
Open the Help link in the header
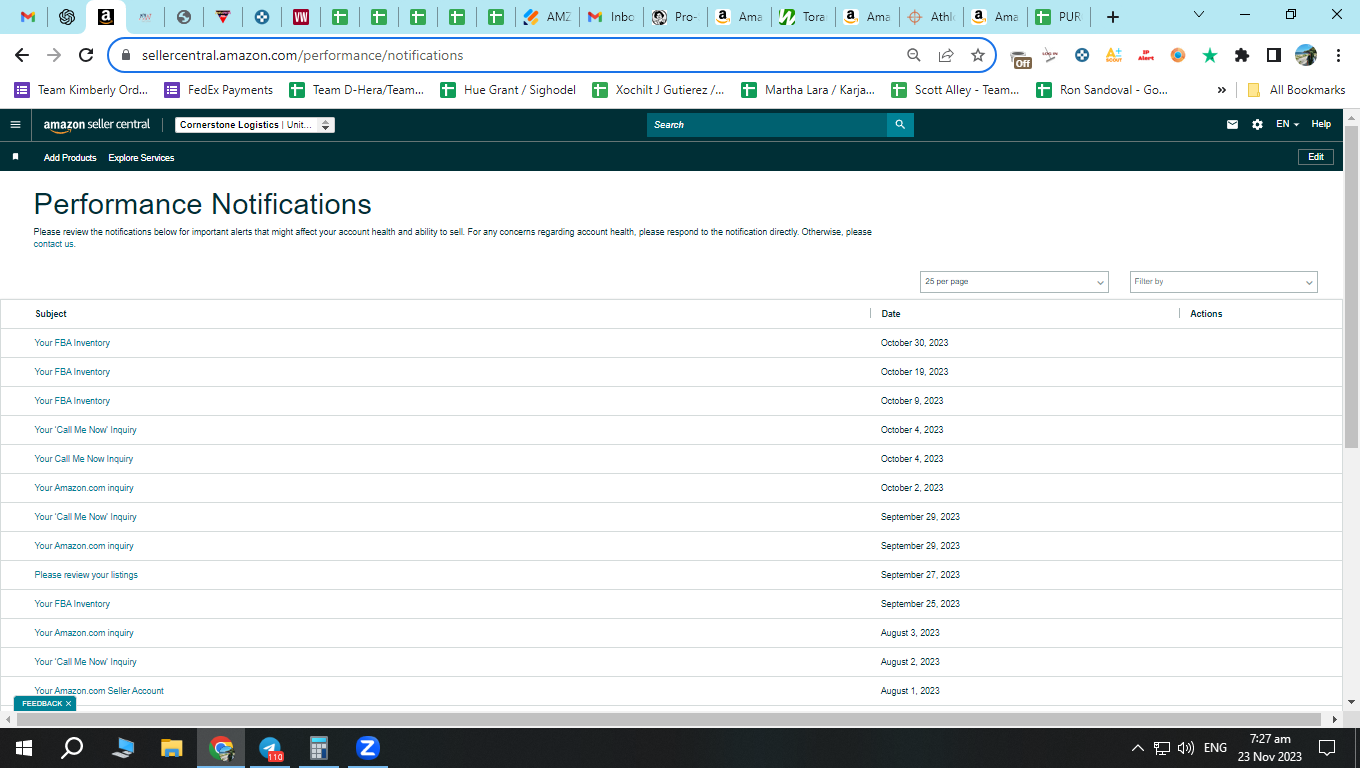pyautogui.click(x=1321, y=125)
